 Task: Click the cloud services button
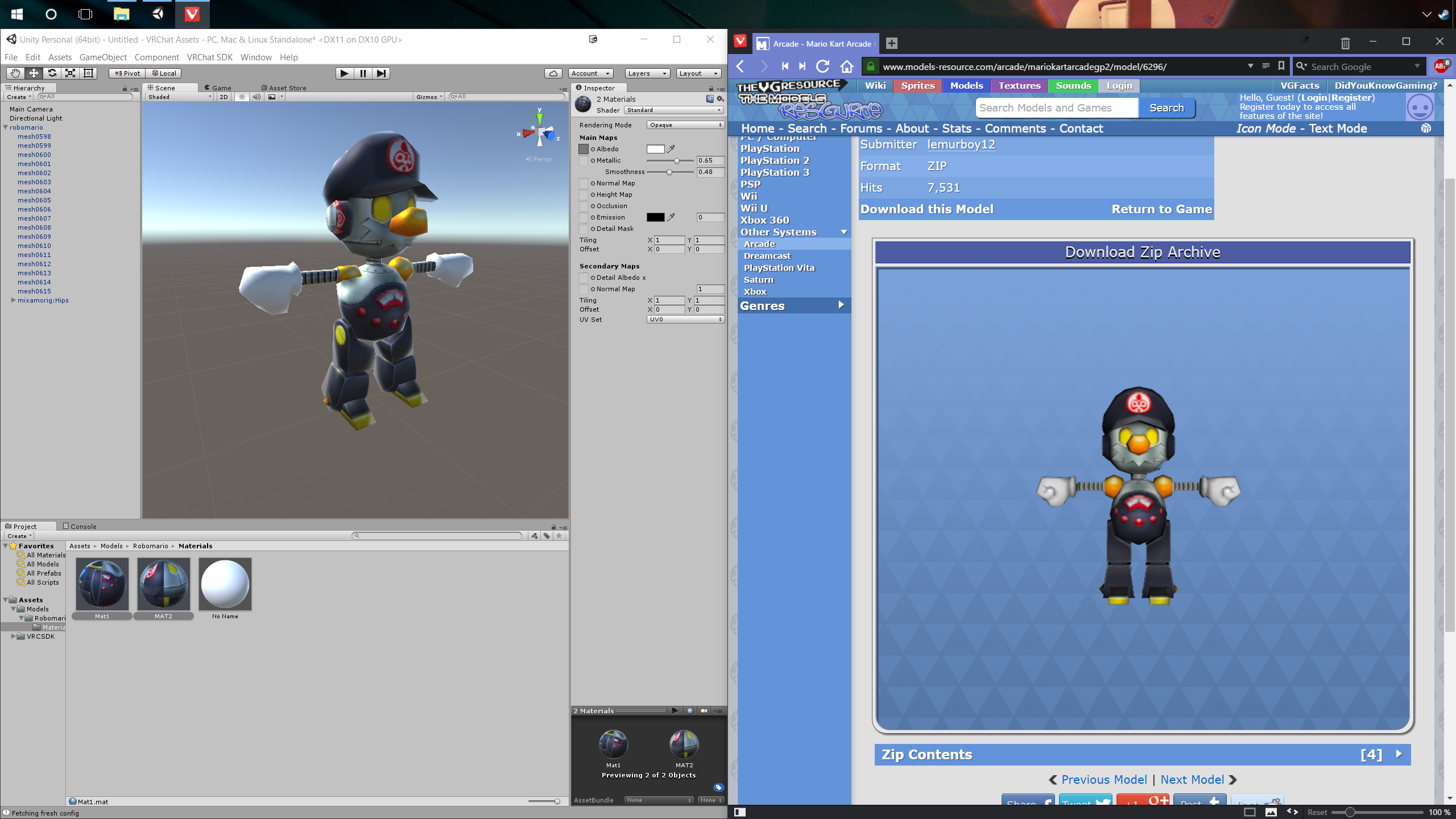[553, 73]
